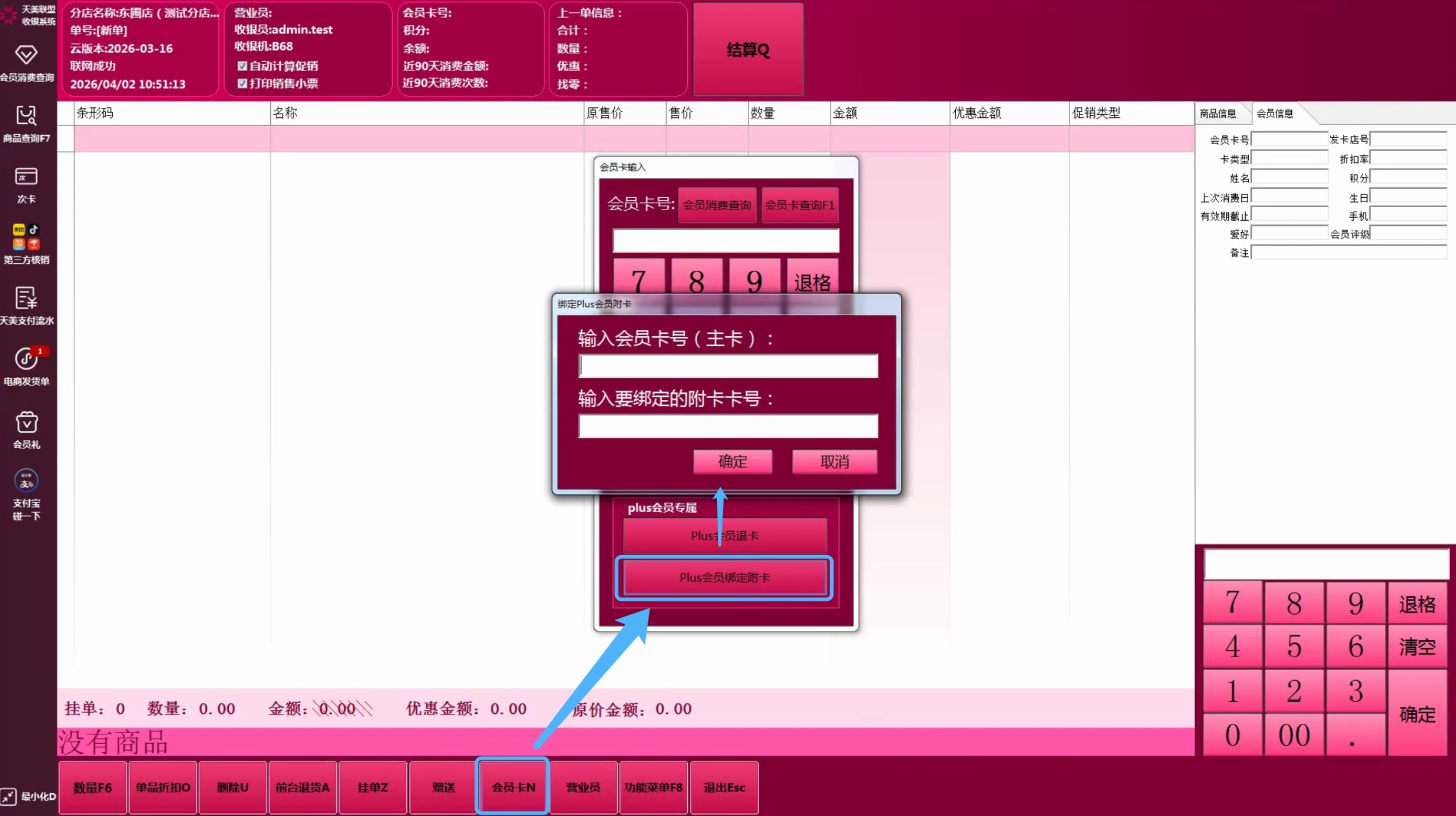Minimize using the 最小化D icon

click(x=28, y=796)
